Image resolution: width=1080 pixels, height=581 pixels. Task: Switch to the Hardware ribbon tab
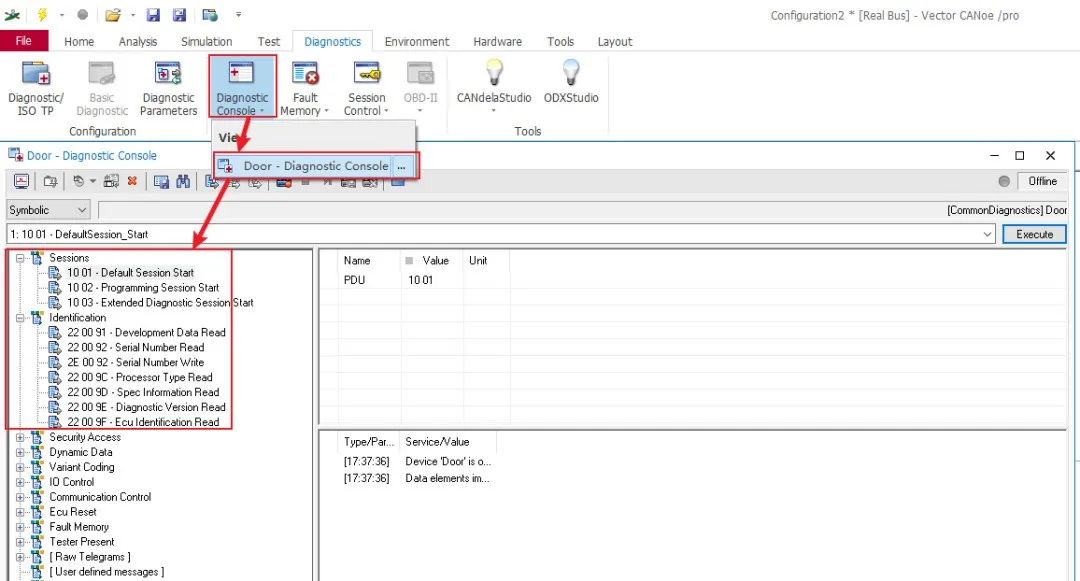click(497, 41)
